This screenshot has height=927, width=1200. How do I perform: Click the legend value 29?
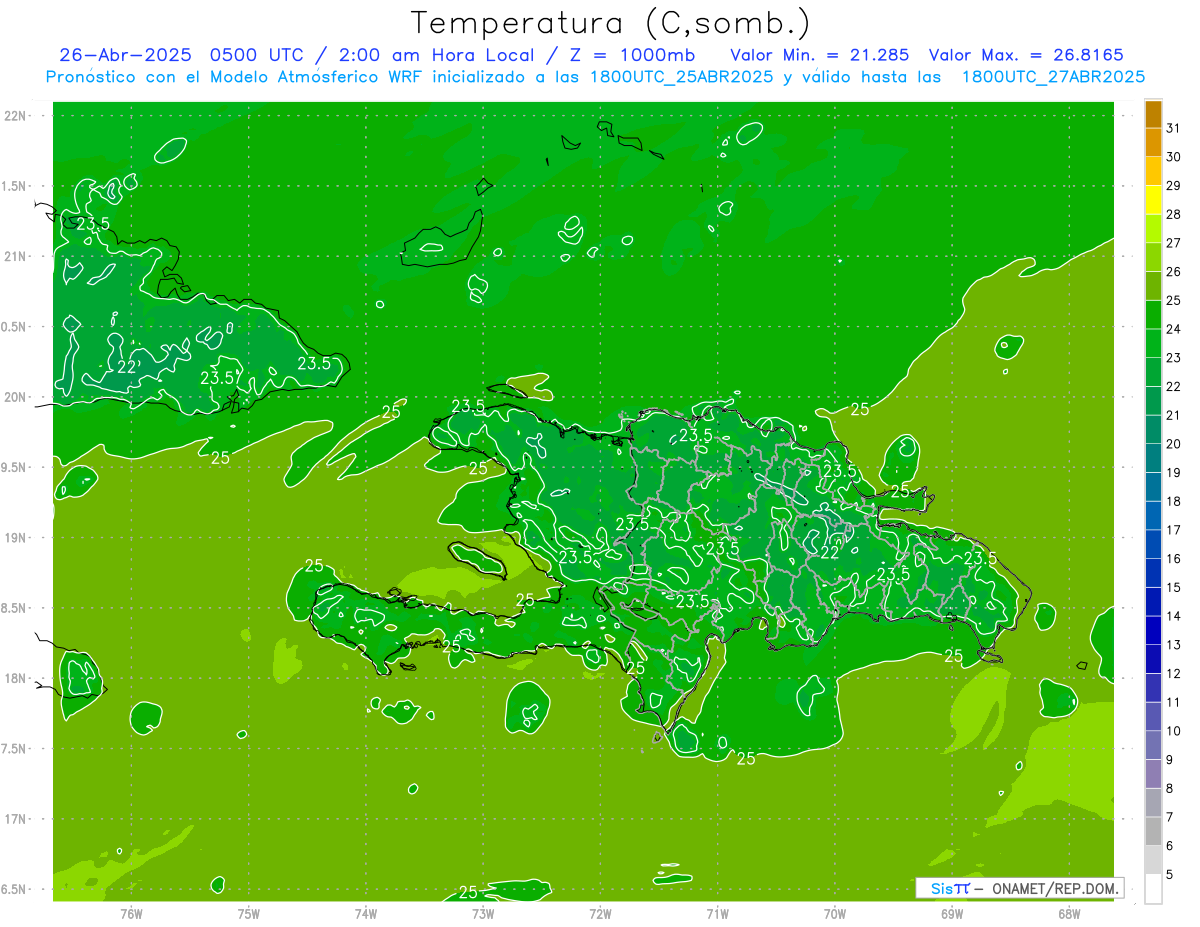[x=1173, y=186]
